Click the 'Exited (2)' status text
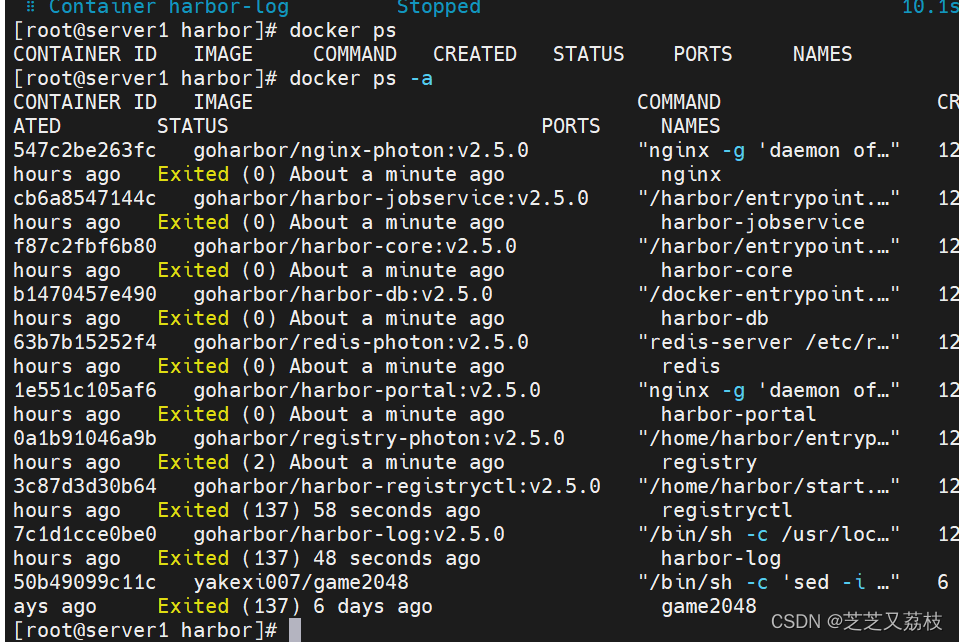959x642 pixels. click(205, 462)
